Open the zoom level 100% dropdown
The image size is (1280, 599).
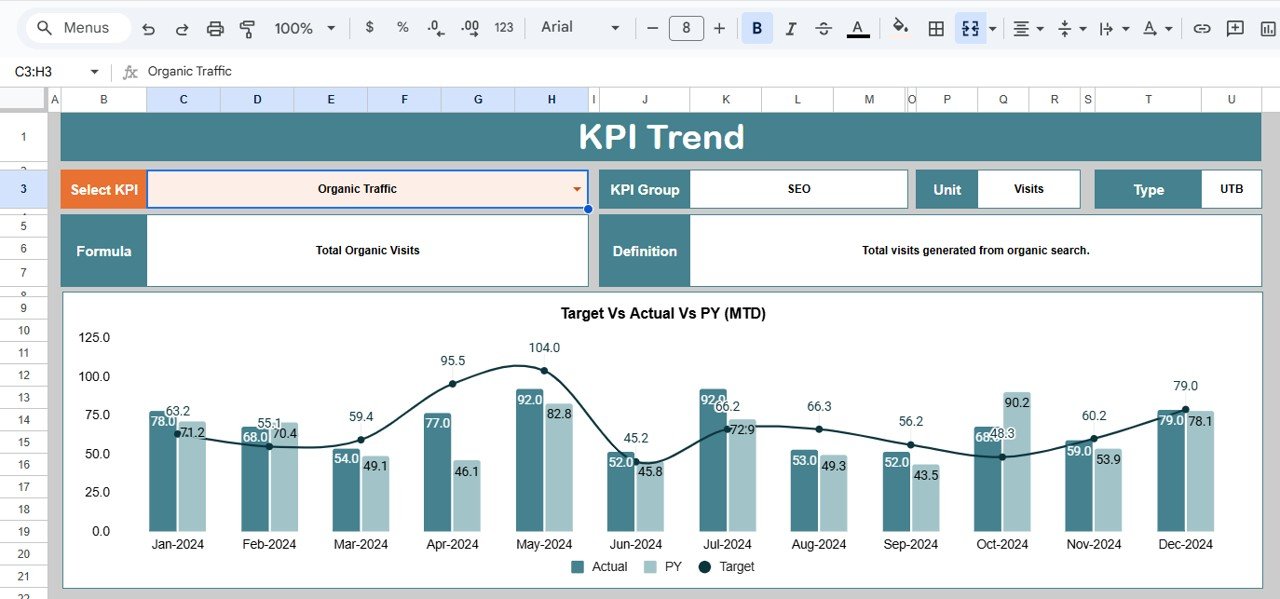click(304, 29)
